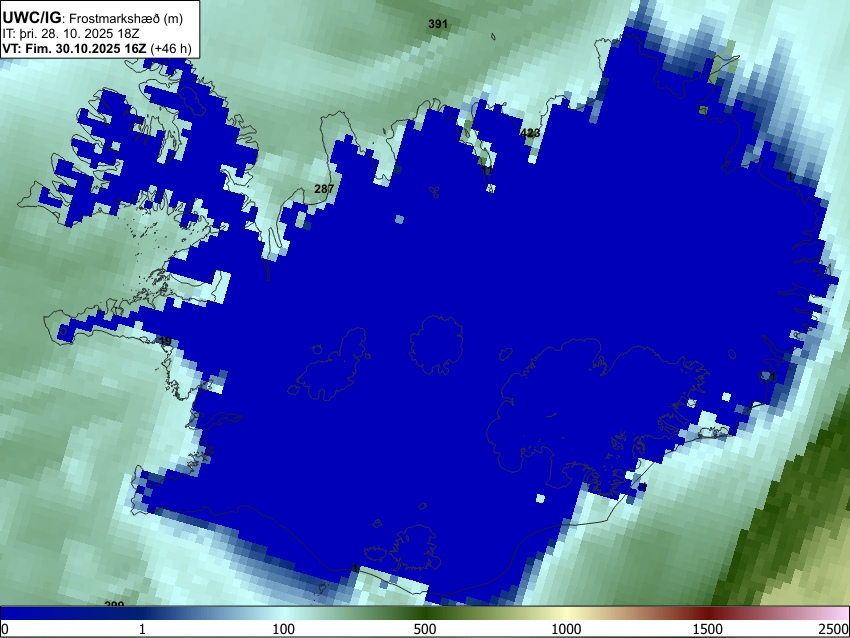Select the color scale tick label '500'
The height and width of the screenshot is (638, 850).
coord(425,629)
